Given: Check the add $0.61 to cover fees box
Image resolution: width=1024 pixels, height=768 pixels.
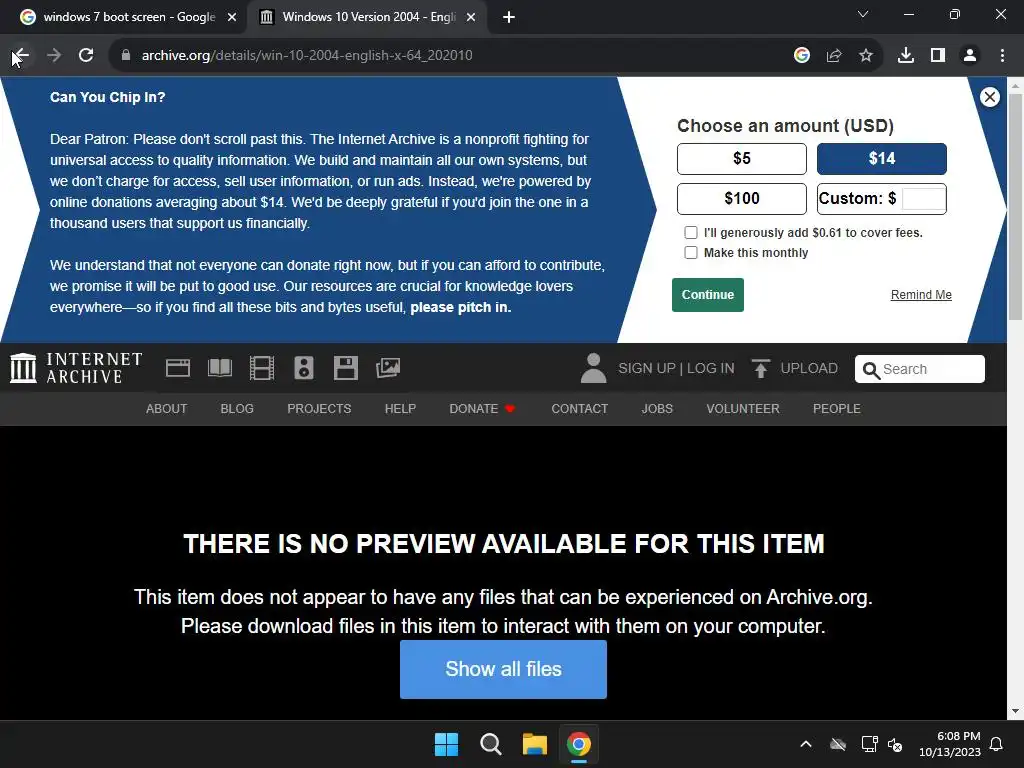Looking at the screenshot, I should (x=690, y=232).
